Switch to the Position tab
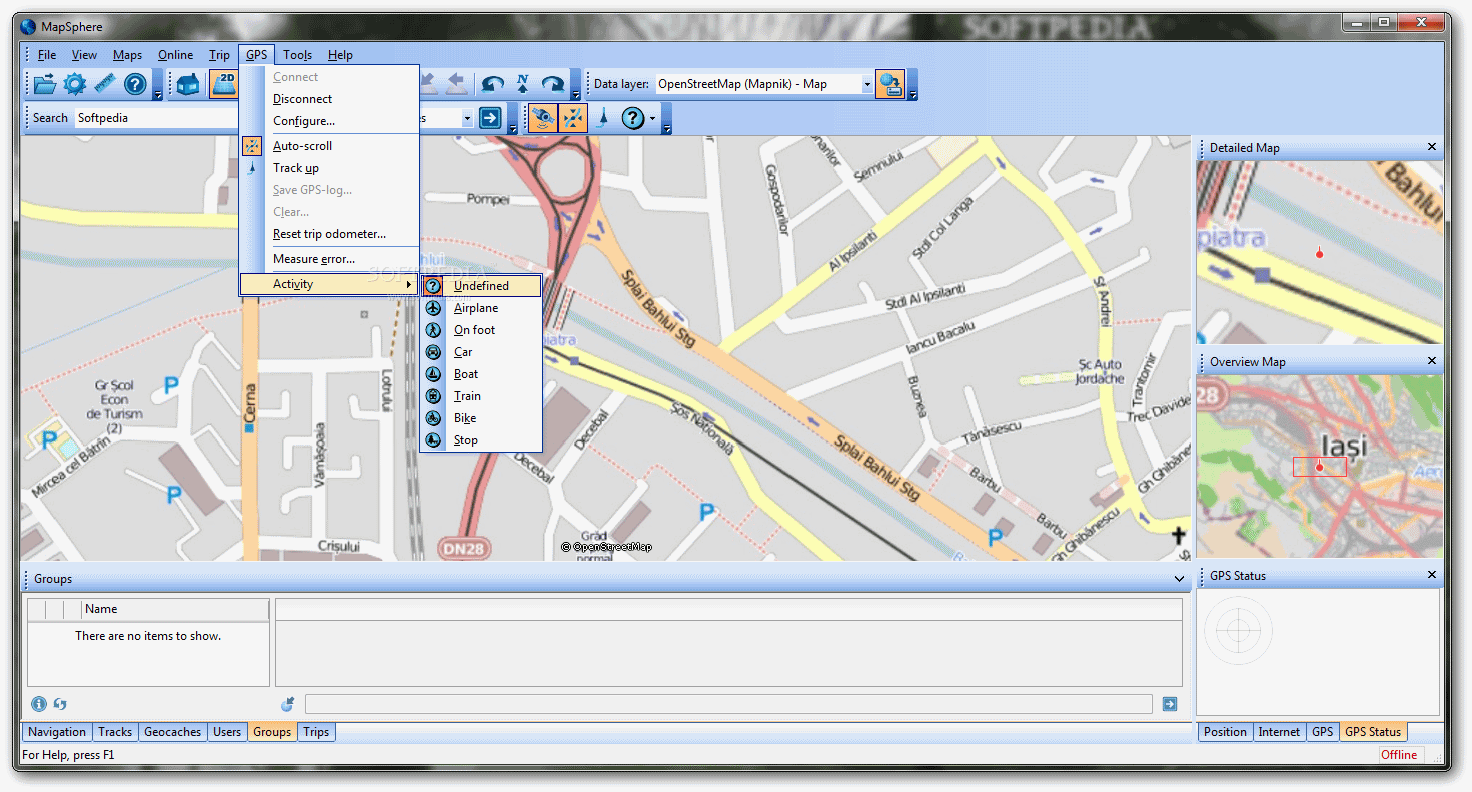 click(x=1225, y=732)
